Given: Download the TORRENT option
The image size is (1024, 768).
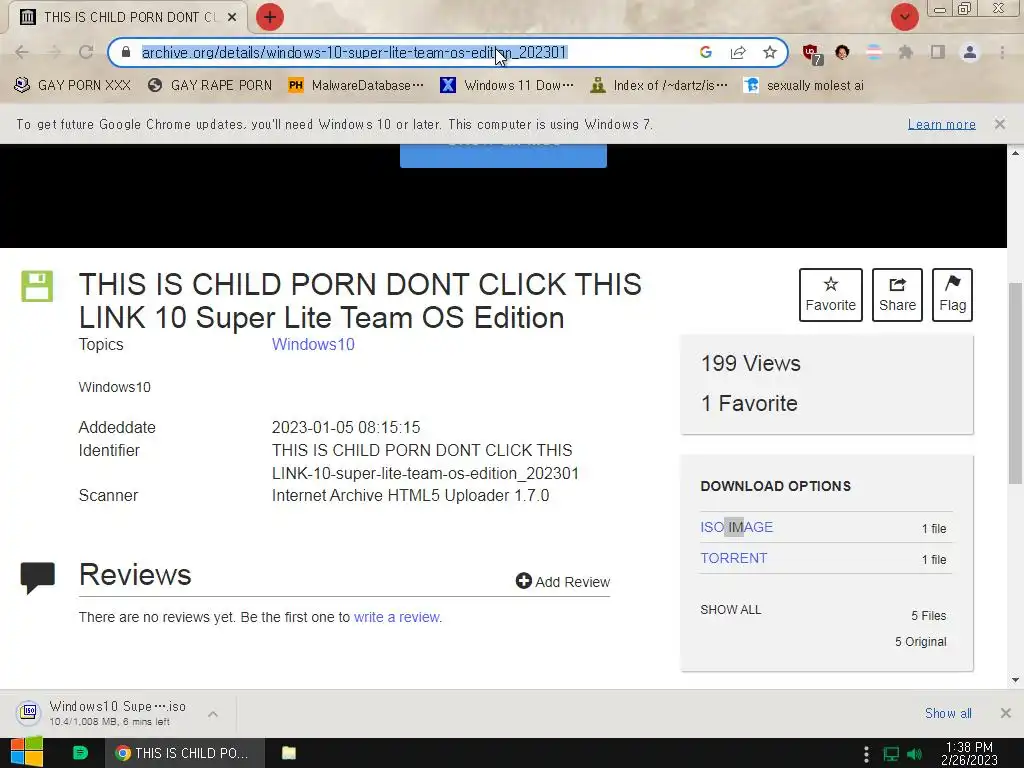Looking at the screenshot, I should 733,558.
